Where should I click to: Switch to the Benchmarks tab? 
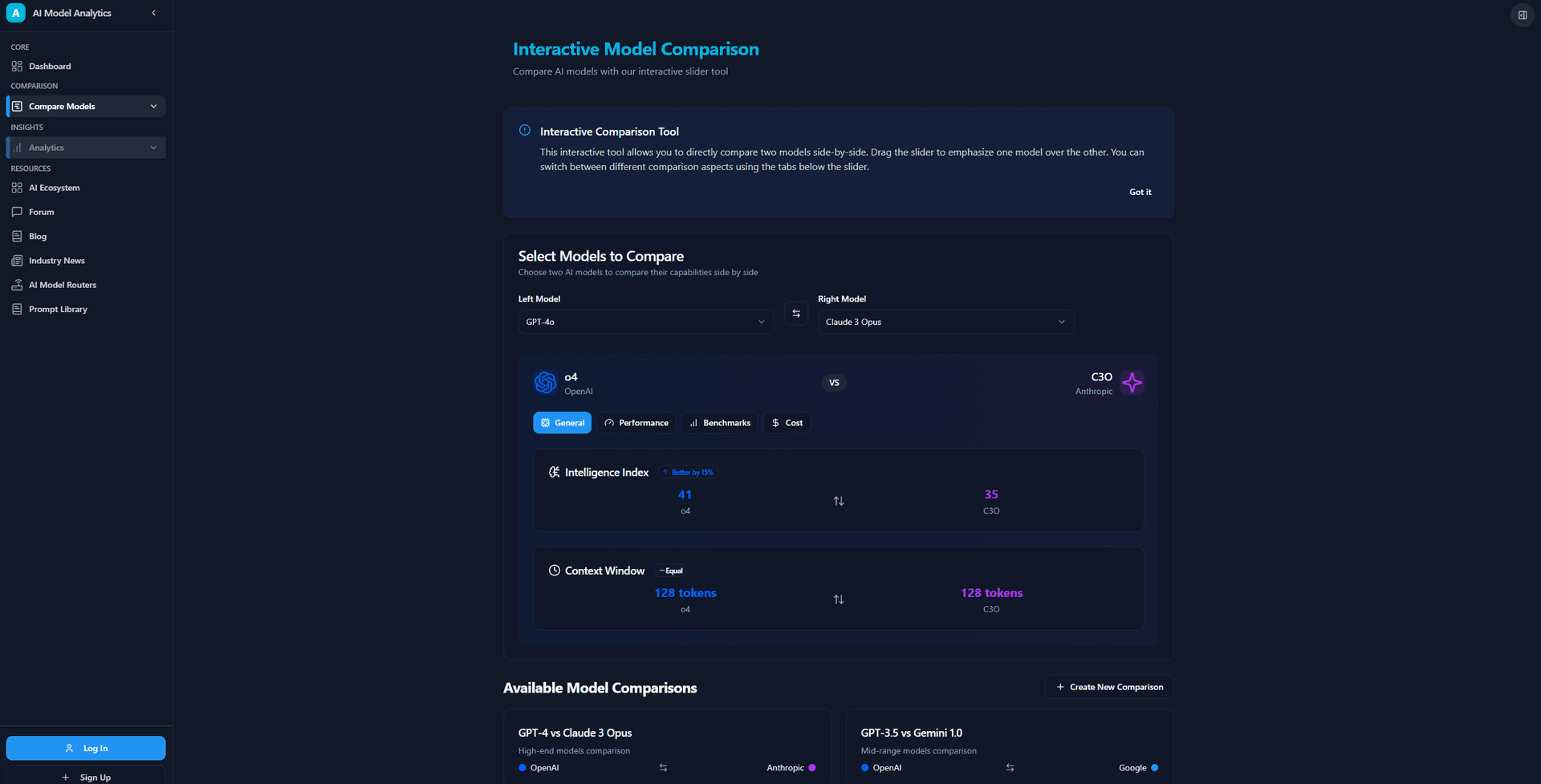(719, 423)
